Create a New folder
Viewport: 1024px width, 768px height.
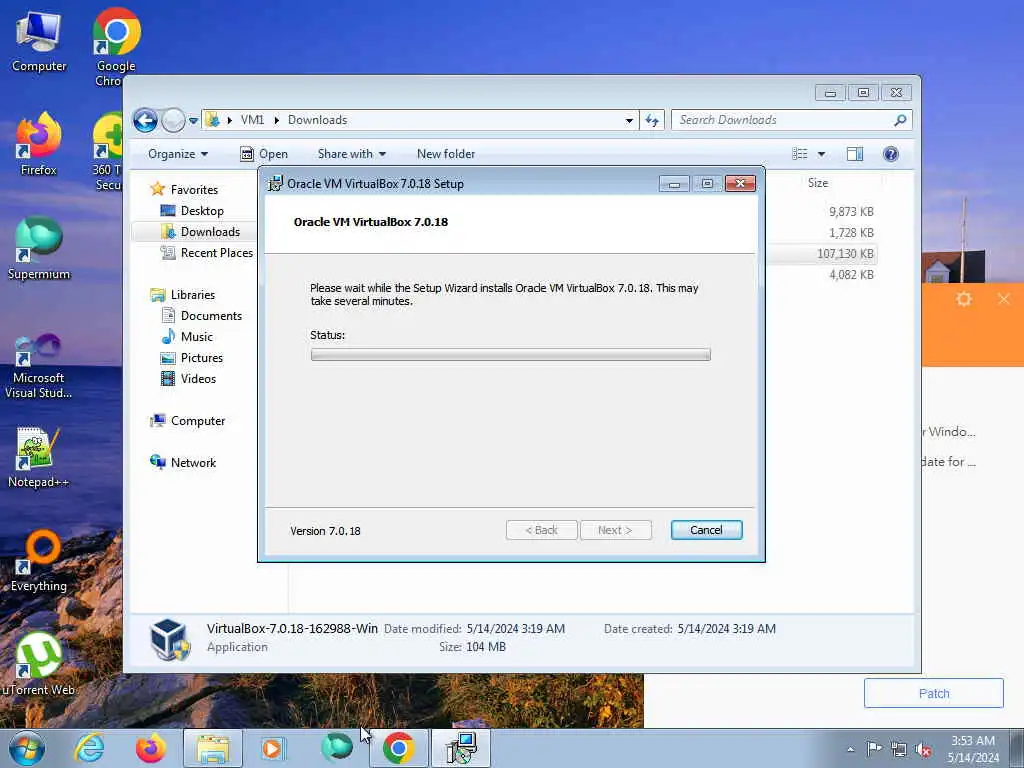[446, 154]
